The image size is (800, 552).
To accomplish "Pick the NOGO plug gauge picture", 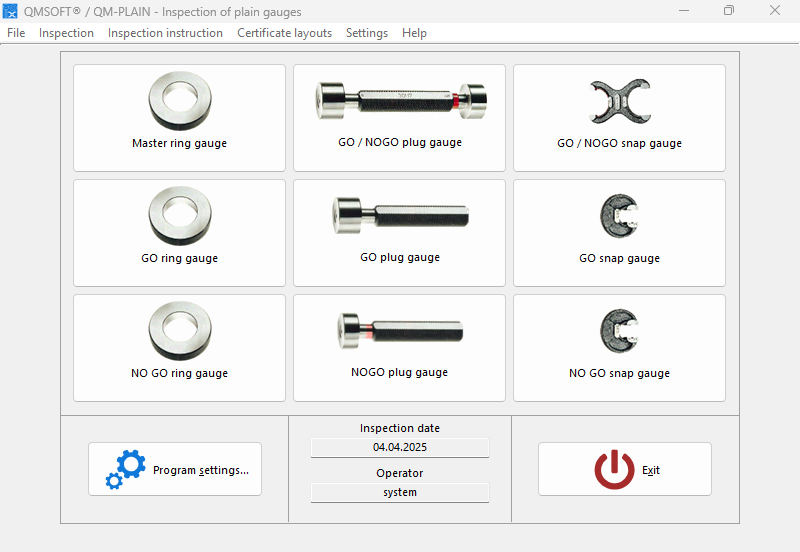I will (x=401, y=331).
